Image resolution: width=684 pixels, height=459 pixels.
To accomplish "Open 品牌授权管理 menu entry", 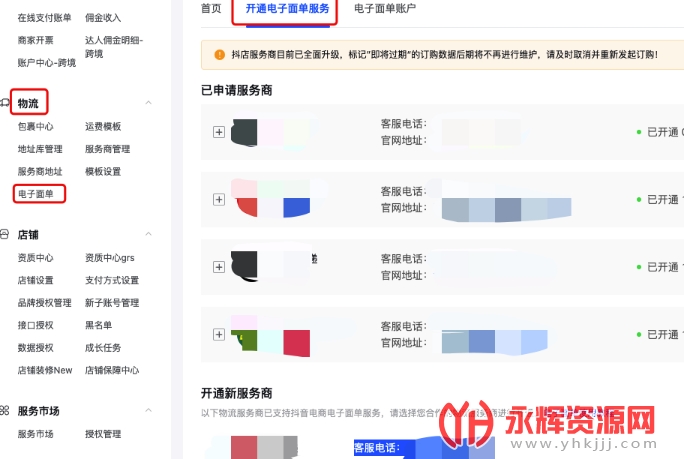I will tap(44, 303).
